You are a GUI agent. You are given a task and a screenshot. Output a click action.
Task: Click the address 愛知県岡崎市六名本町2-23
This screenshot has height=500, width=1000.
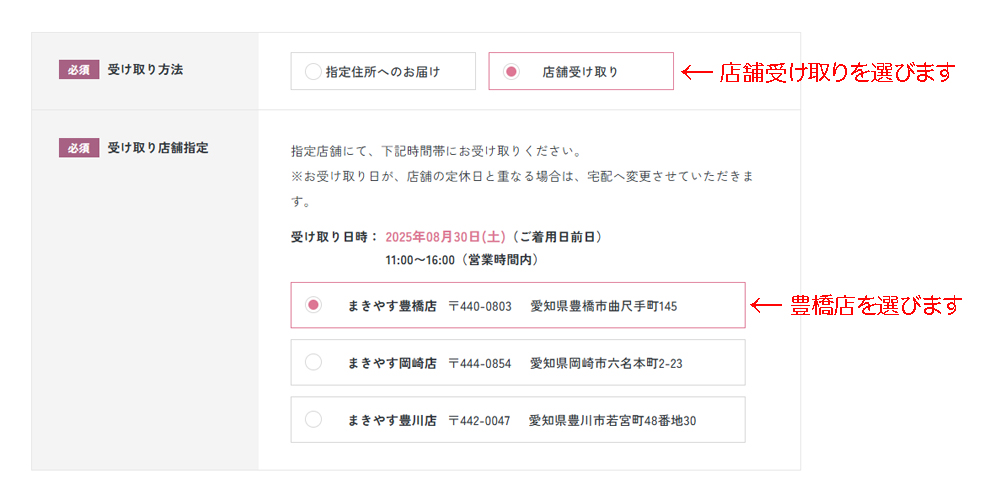click(x=606, y=363)
